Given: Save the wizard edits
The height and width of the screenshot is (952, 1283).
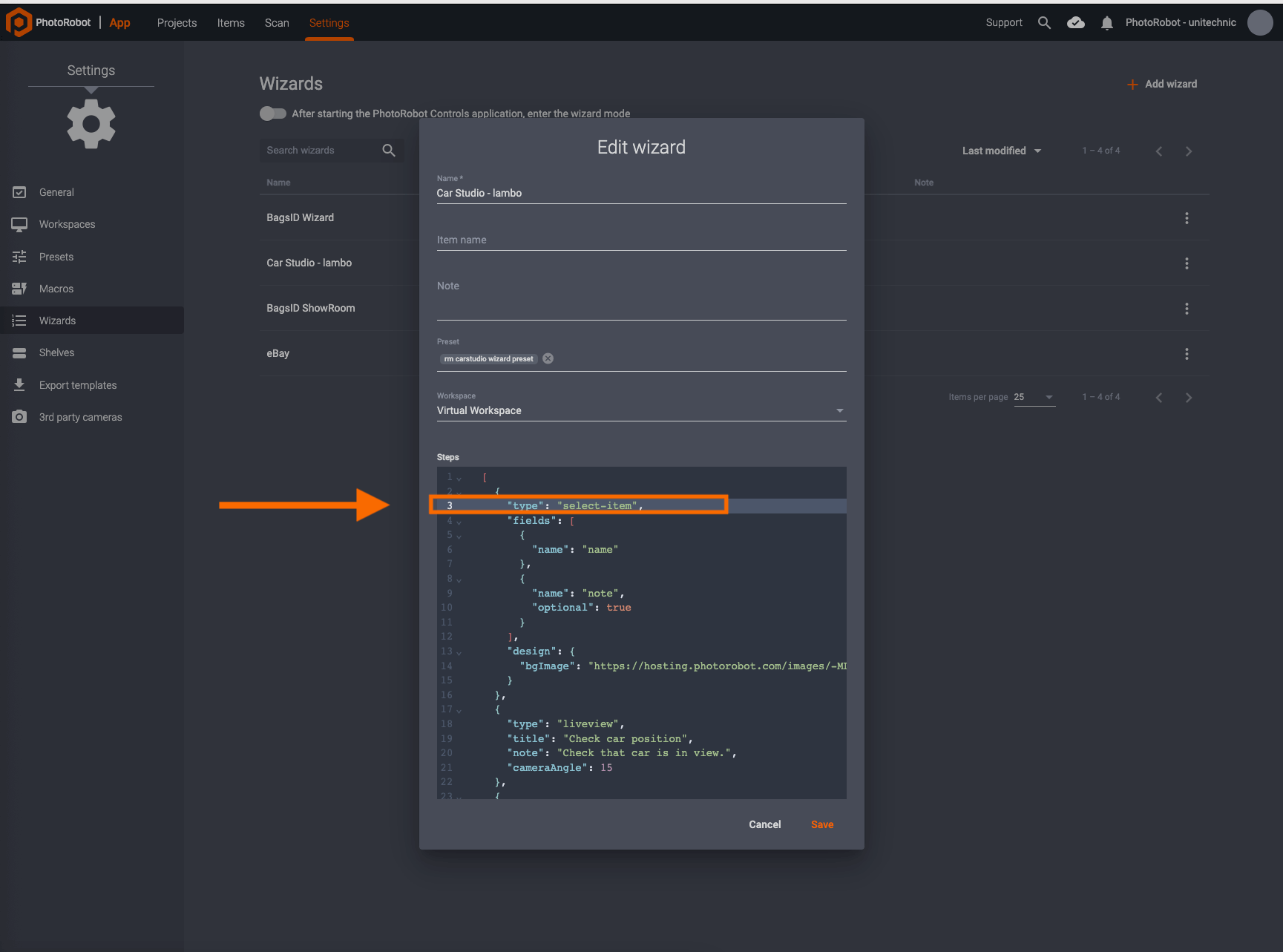Looking at the screenshot, I should coord(821,824).
